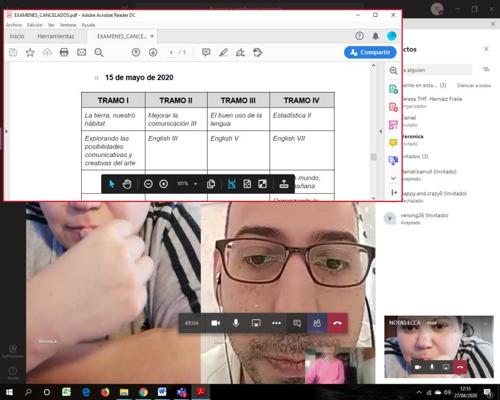Viewport: 500px width, 400px height.
Task: Open the pink Edit PDF tool in right pane
Action: 393,125
